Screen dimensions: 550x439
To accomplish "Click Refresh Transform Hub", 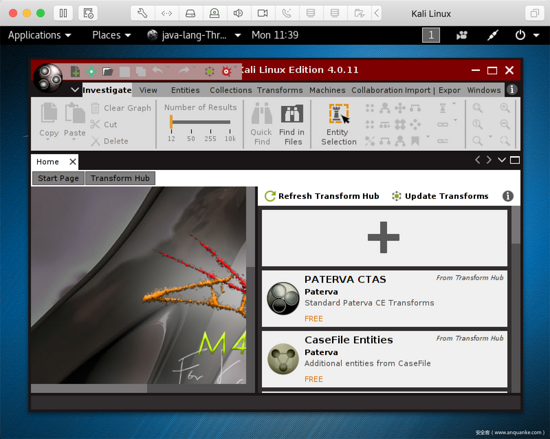I will 322,196.
